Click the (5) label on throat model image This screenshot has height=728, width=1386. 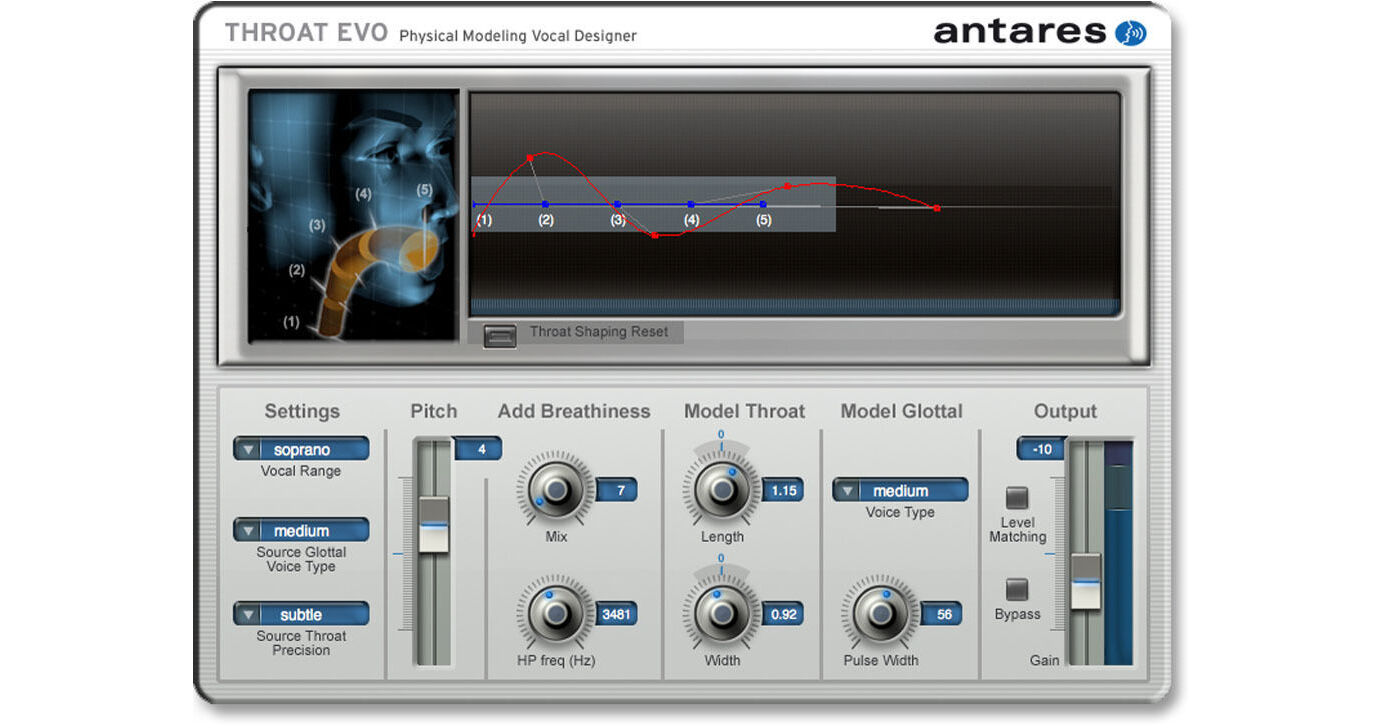tap(424, 189)
